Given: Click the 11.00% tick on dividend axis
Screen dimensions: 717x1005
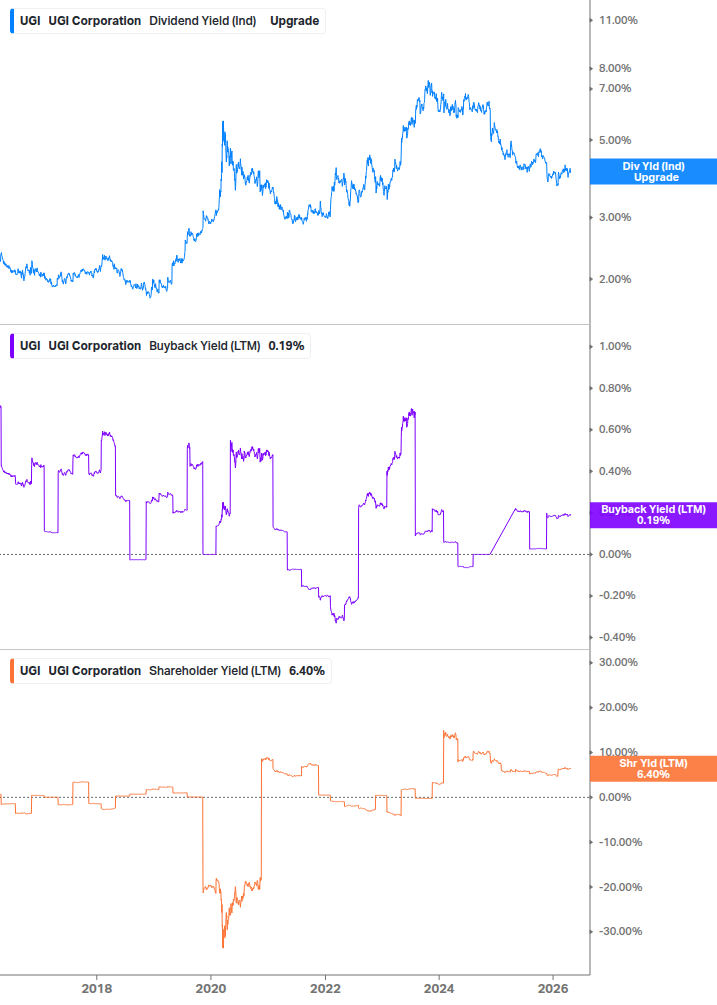Looking at the screenshot, I should (x=618, y=21).
